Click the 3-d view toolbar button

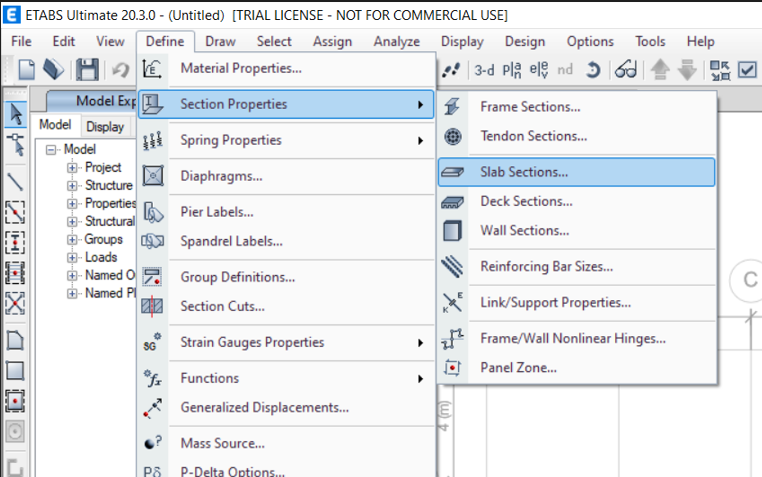(485, 69)
